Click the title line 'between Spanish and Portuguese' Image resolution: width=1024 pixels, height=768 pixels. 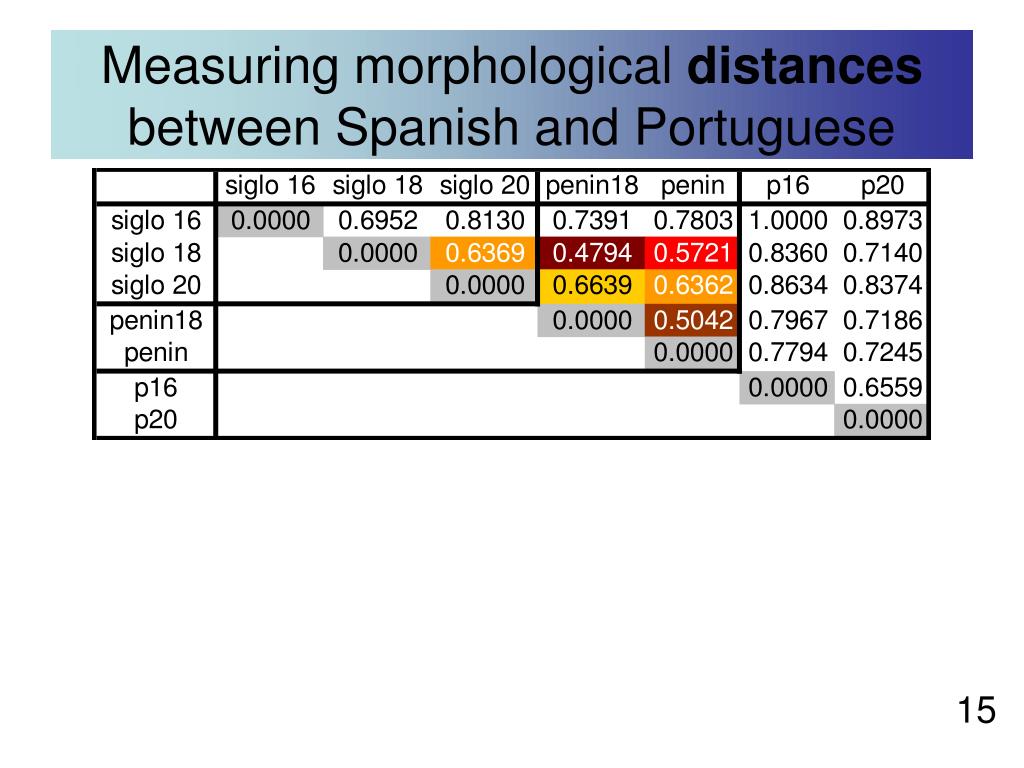511,127
